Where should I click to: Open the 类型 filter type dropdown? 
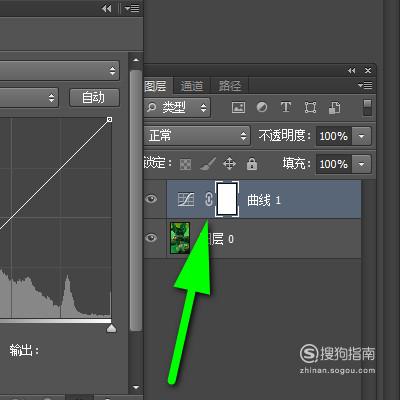point(177,107)
